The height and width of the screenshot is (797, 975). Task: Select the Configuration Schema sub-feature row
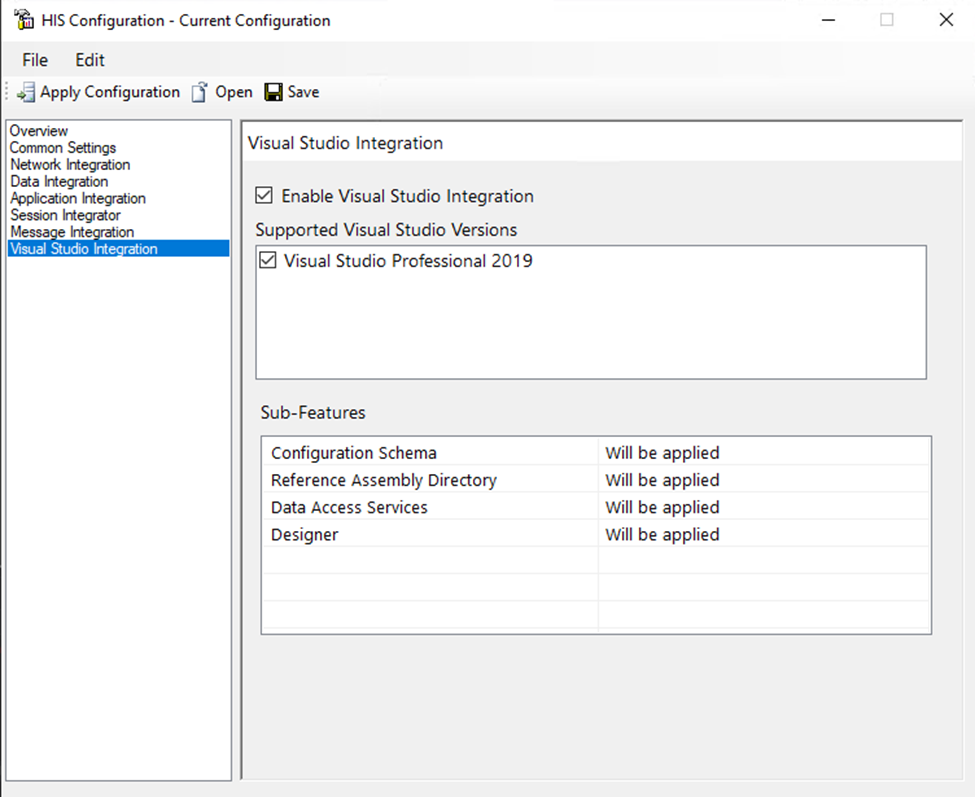click(596, 453)
